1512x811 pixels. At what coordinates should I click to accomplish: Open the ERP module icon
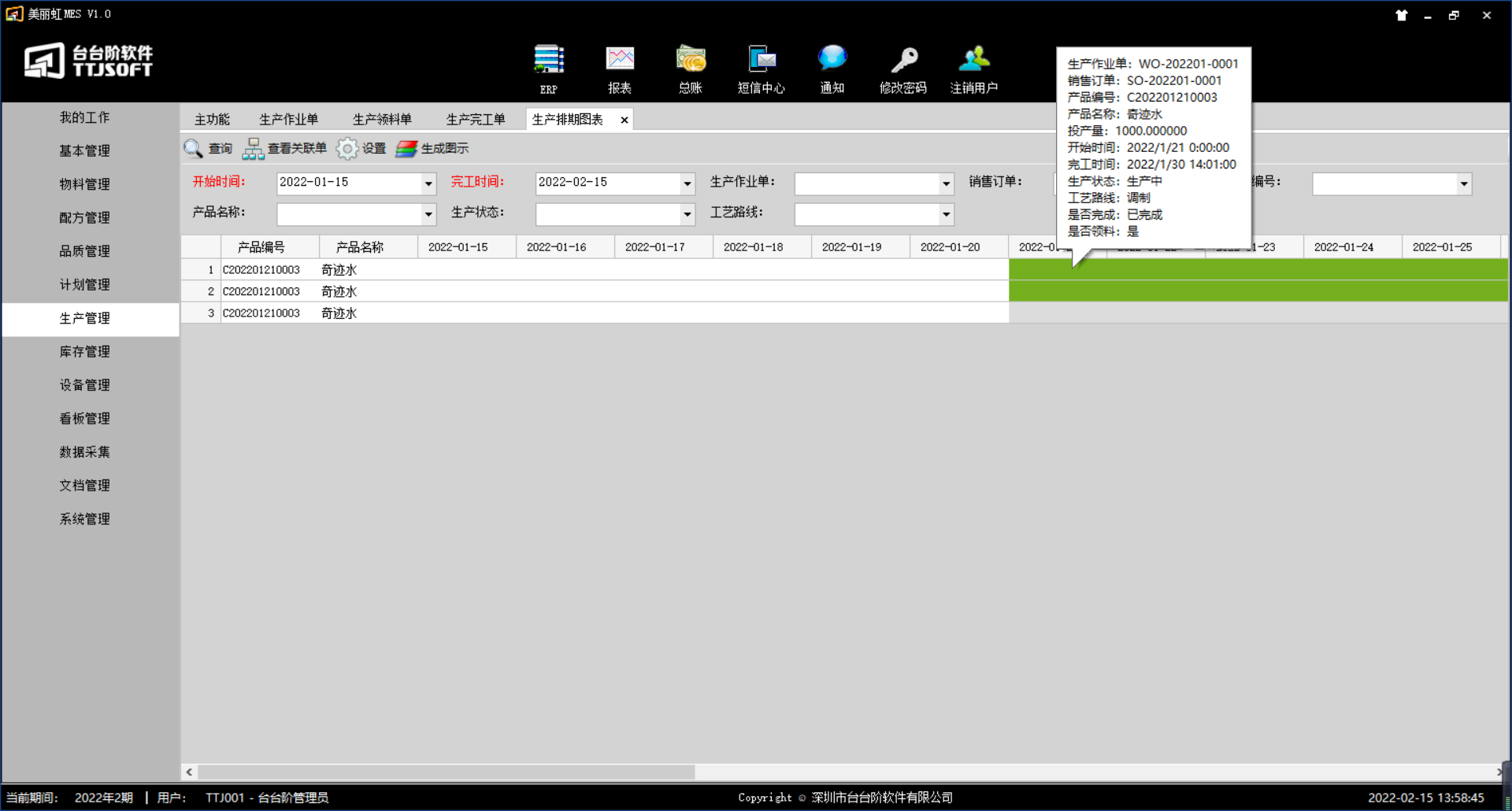tap(548, 61)
